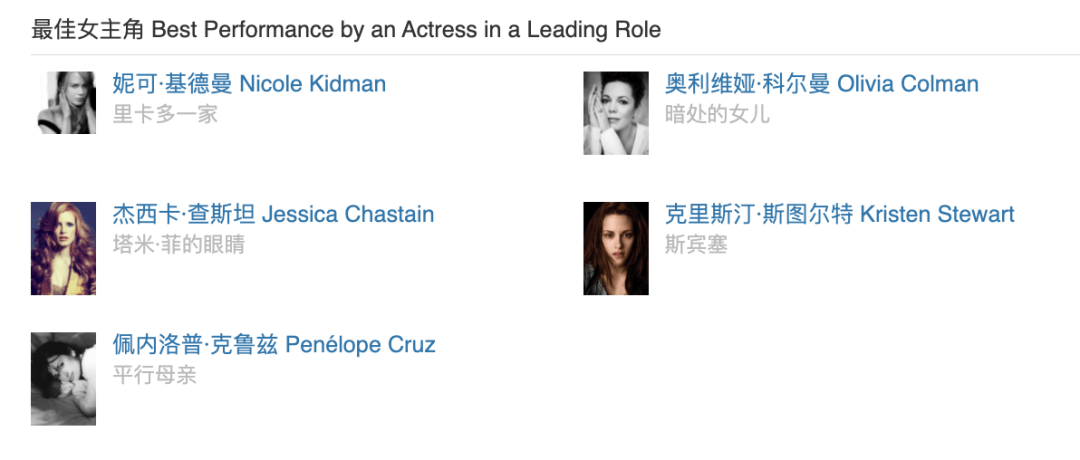Open the Kristen Stewart English name link
The width and height of the screenshot is (1080, 460).
click(x=937, y=214)
